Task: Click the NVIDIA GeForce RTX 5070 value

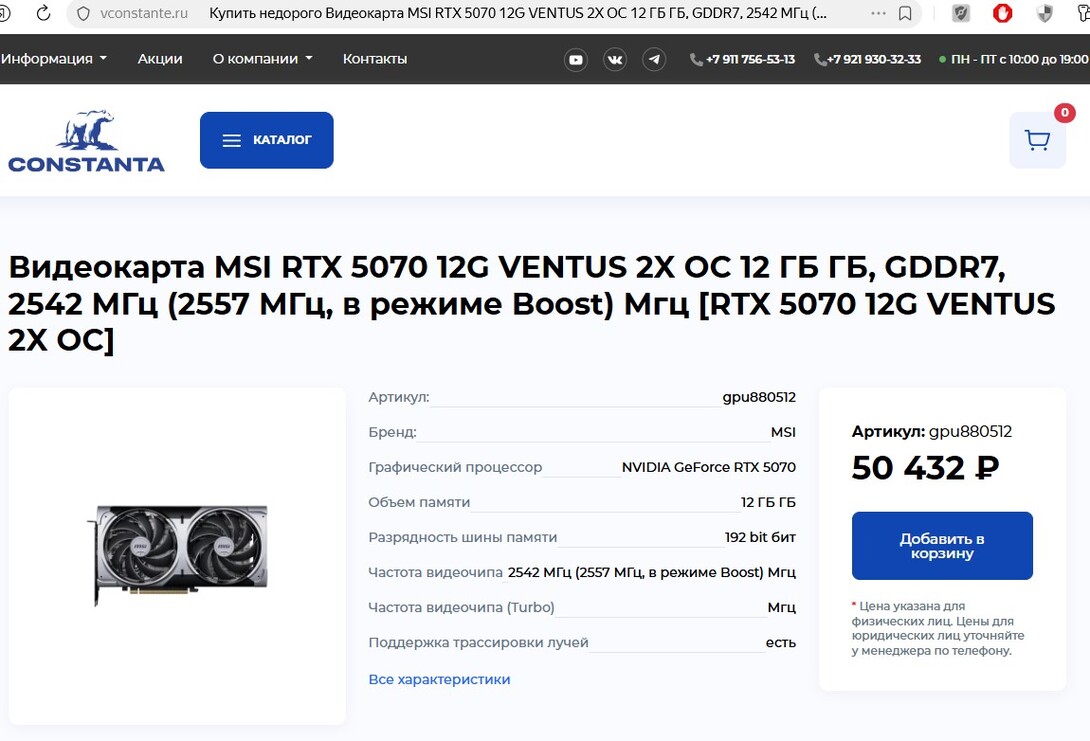Action: pyautogui.click(x=708, y=467)
